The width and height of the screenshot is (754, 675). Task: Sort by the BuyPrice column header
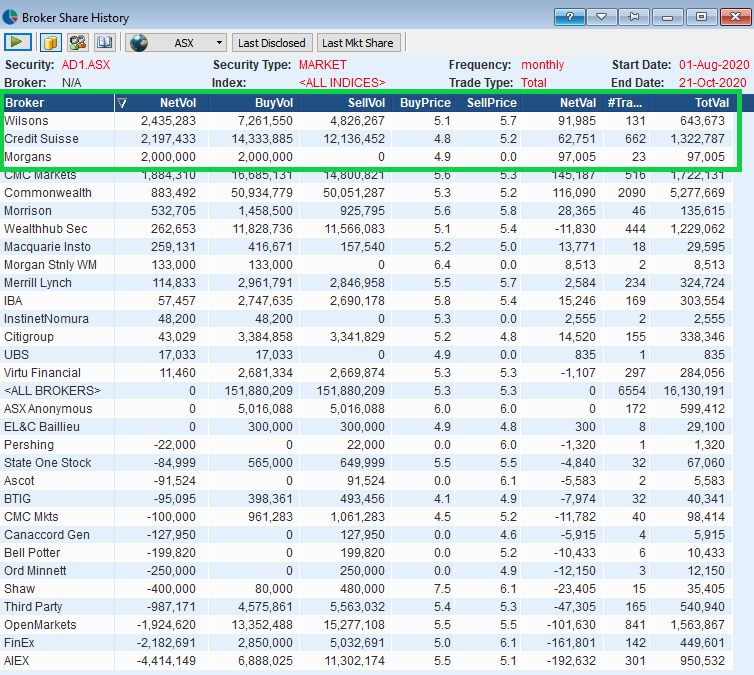(x=425, y=102)
